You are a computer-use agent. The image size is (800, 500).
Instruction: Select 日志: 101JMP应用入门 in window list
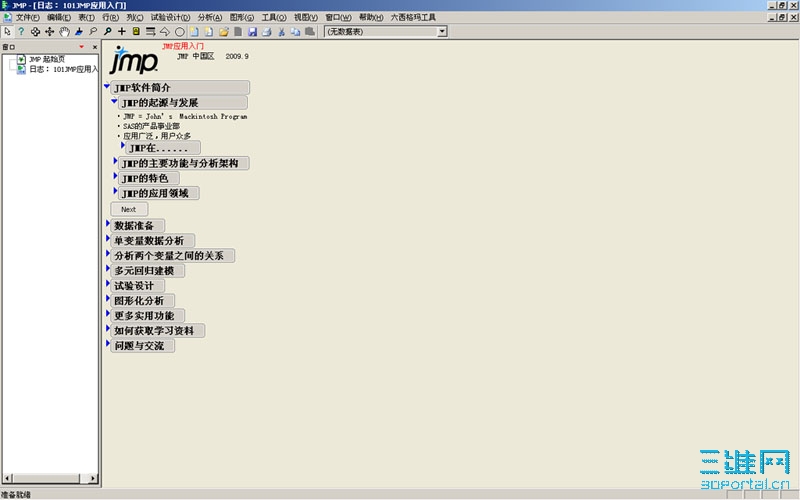[63, 69]
